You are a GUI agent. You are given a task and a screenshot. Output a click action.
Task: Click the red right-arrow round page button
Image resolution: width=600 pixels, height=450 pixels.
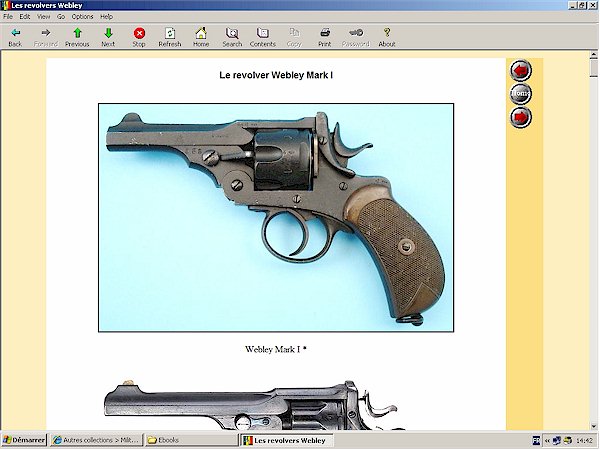tap(521, 117)
